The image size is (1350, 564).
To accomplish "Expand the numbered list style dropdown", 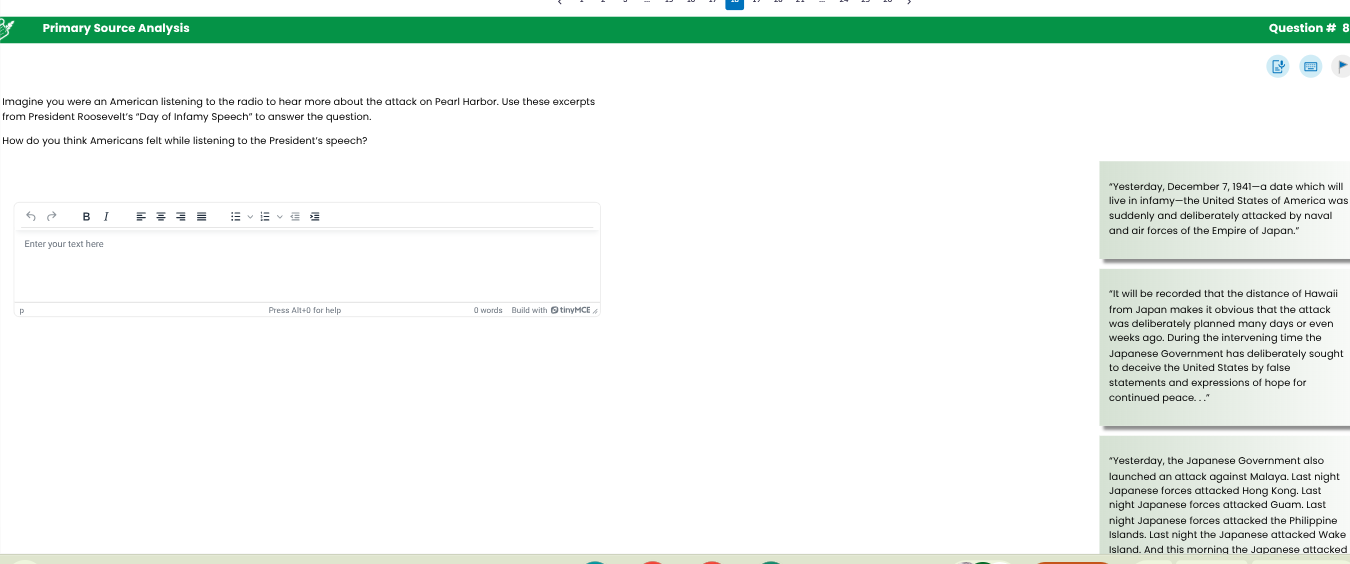I will point(279,216).
